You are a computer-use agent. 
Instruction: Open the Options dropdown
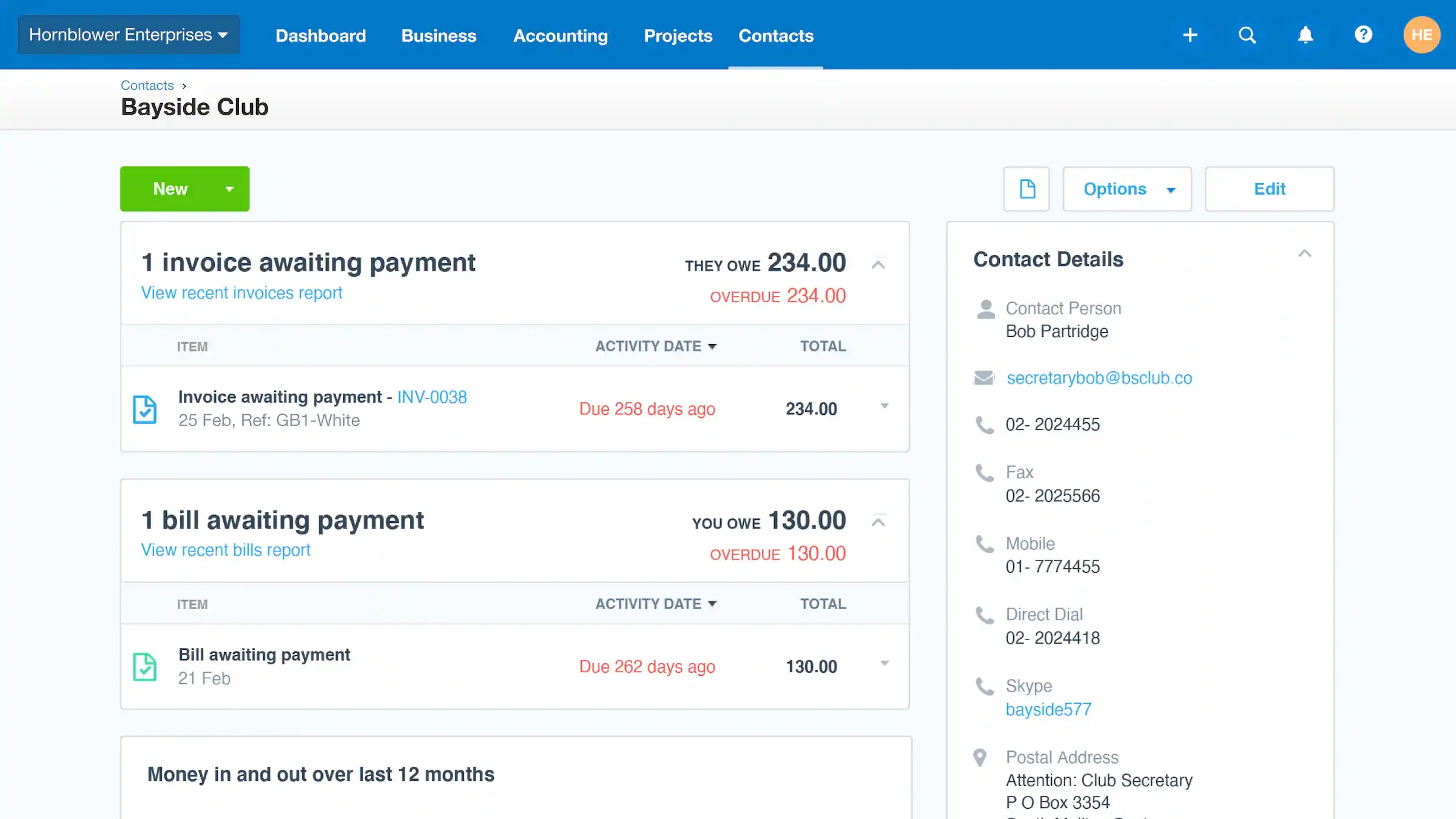1127,189
